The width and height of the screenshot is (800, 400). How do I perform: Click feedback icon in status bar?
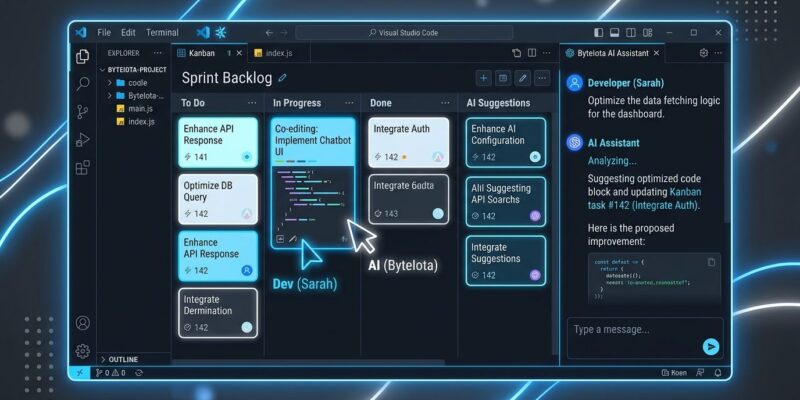tap(699, 373)
